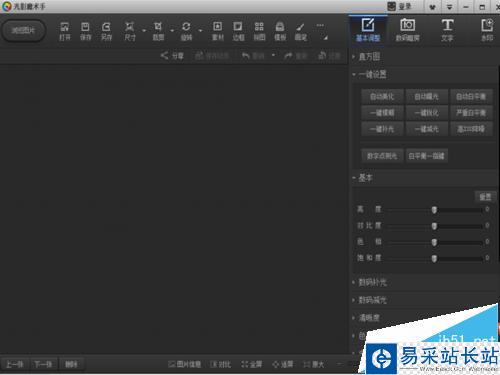
Task: Click the skin shirt icon in title bar
Action: (x=433, y=7)
